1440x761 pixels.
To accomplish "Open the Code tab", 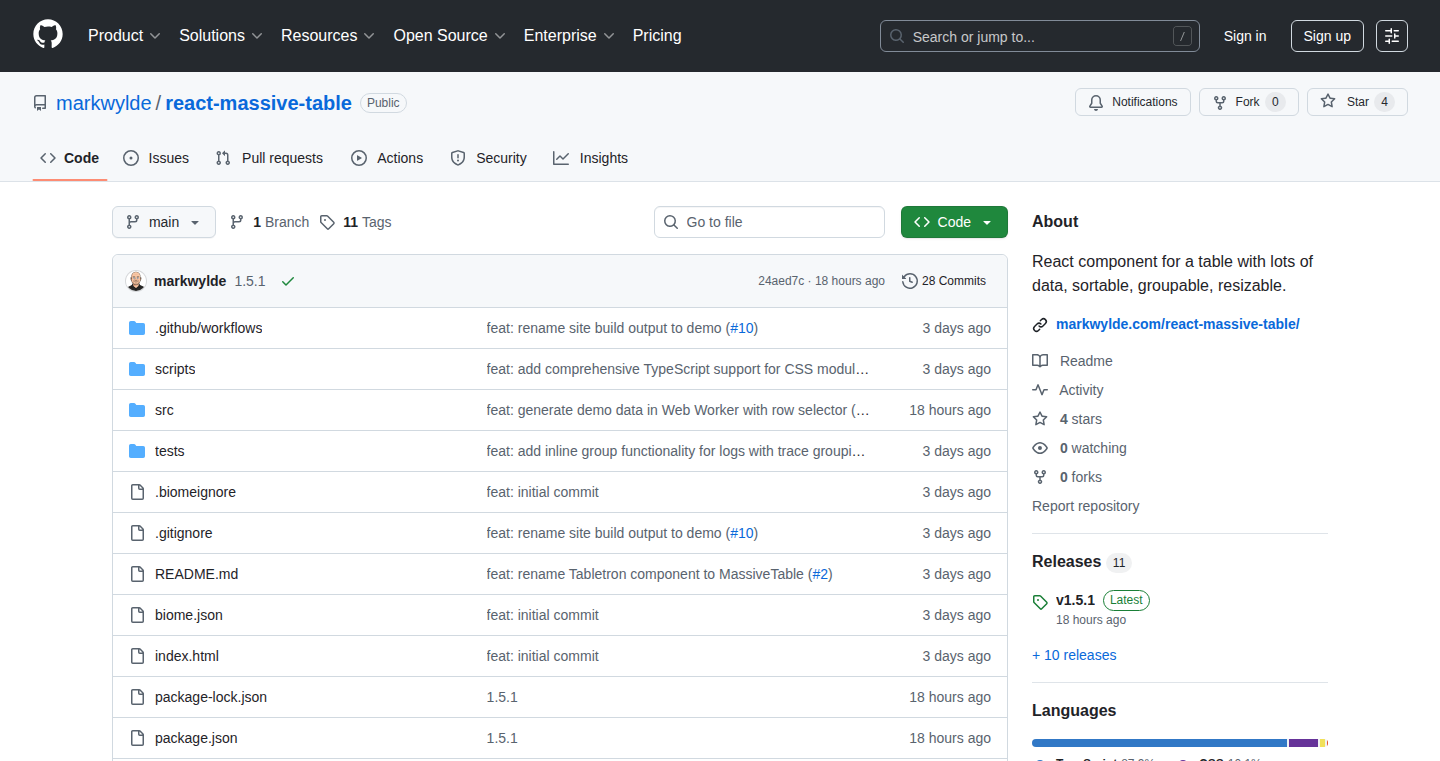I will 70,158.
